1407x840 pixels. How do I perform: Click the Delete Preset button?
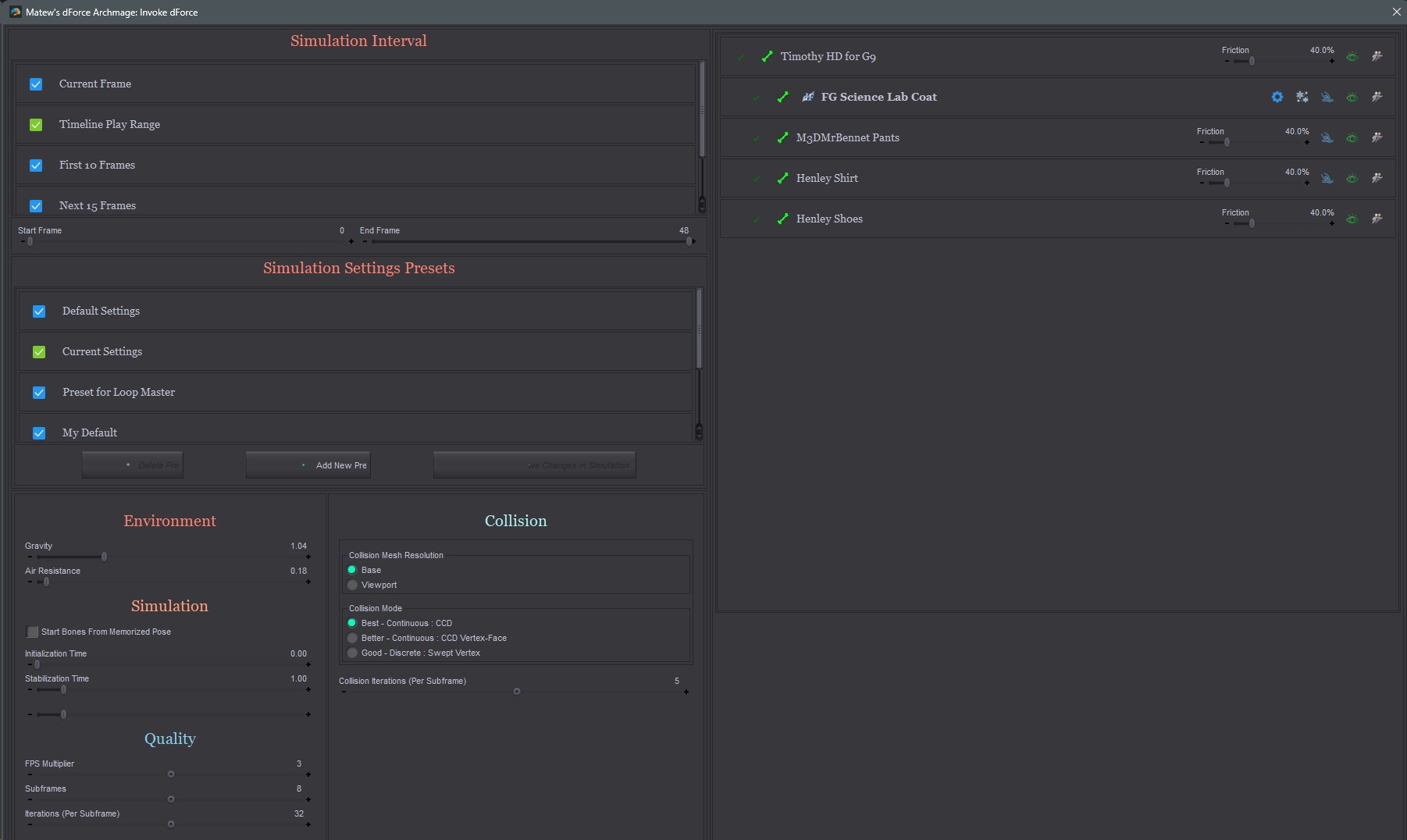(133, 464)
